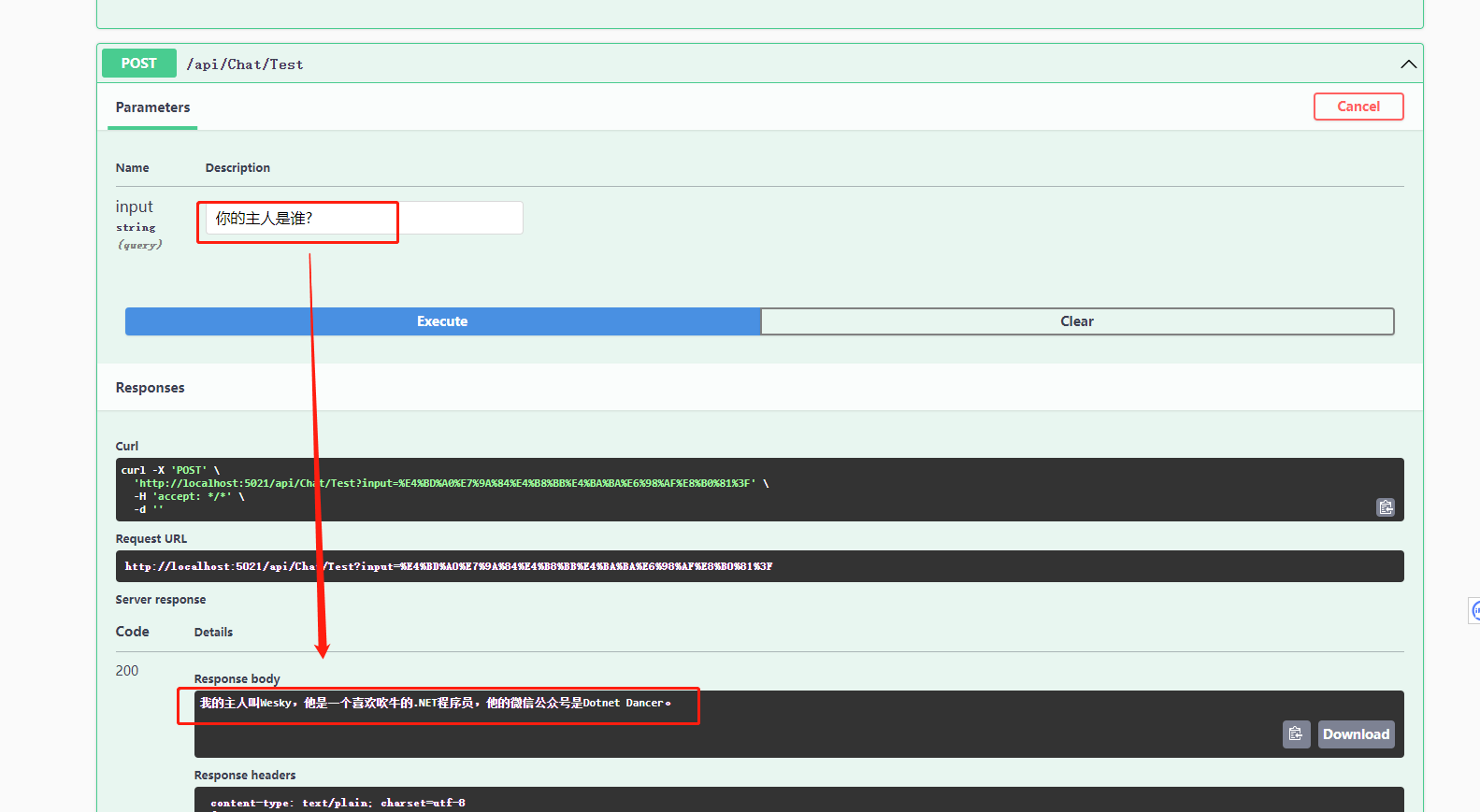
Task: Click the 'input' parameter name label
Action: tap(134, 207)
